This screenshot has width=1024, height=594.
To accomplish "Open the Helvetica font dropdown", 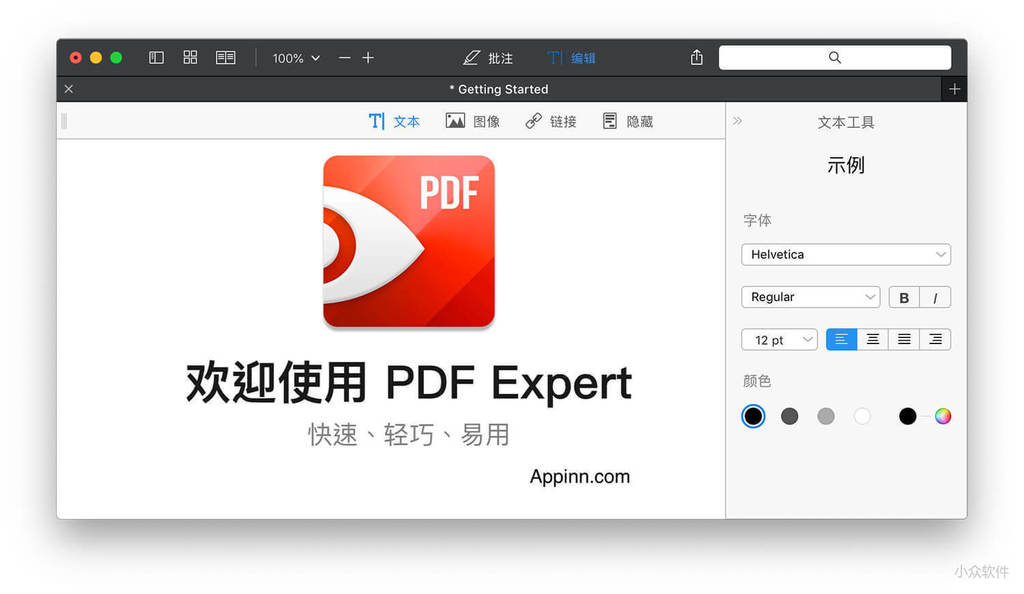I will coord(846,255).
